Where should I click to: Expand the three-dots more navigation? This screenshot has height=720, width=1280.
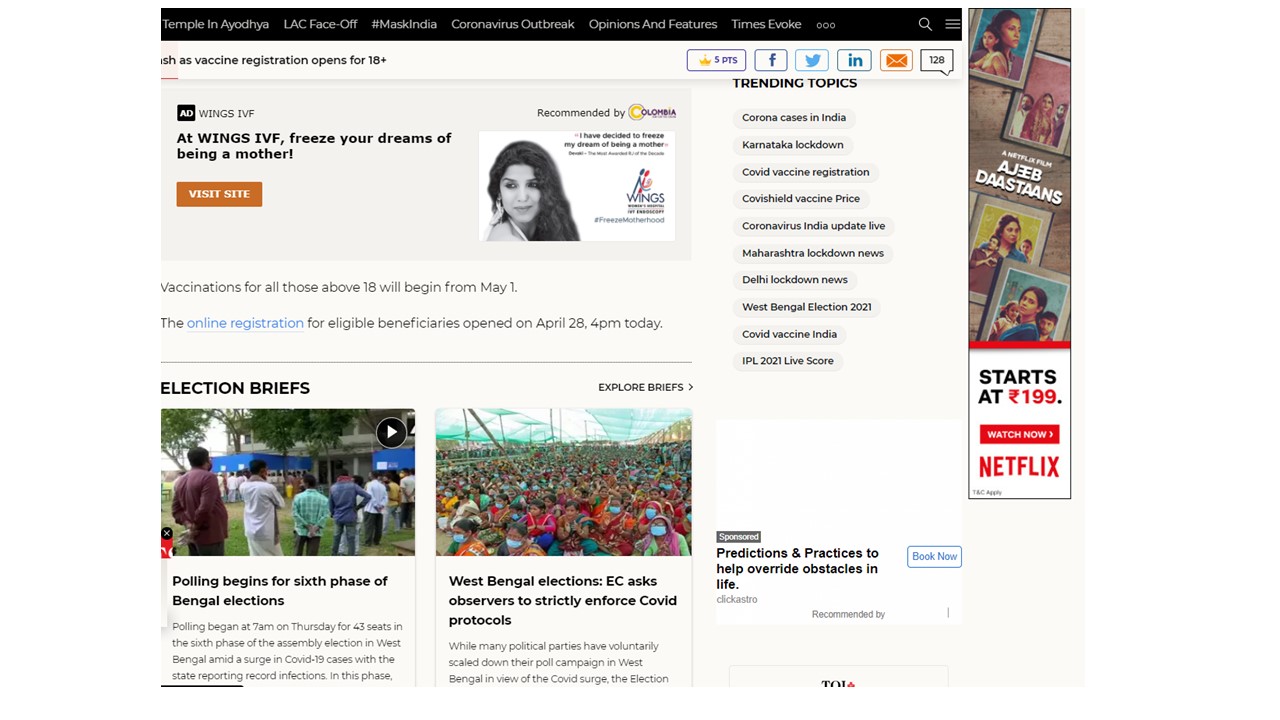pyautogui.click(x=826, y=25)
